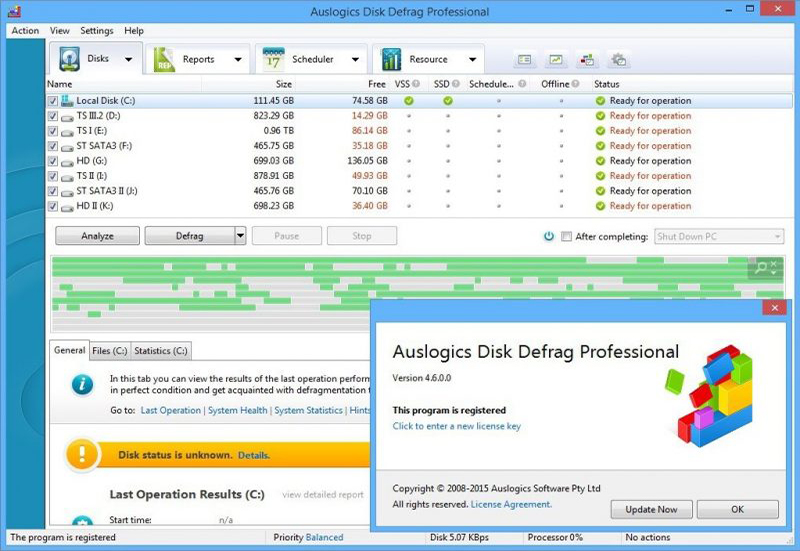800x551 pixels.
Task: Click the Reports tab icon
Action: pos(164,59)
